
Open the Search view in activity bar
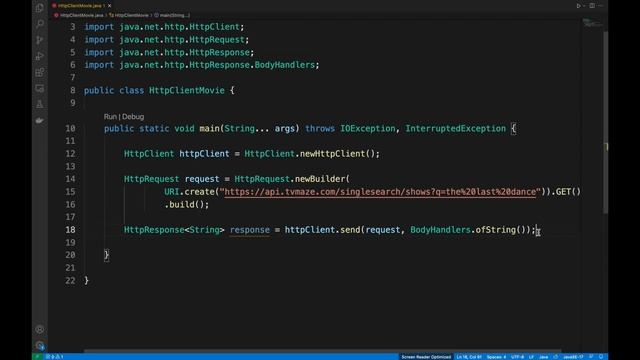point(40,23)
